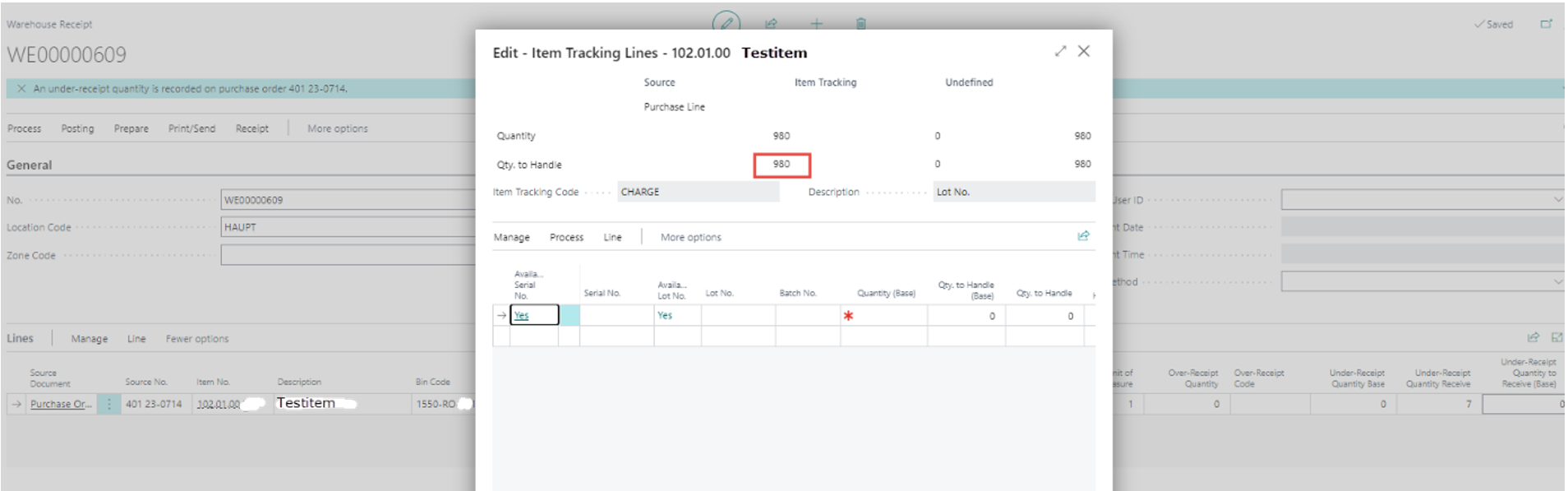Open the Line menu in the dialog
The height and width of the screenshot is (491, 1568).
pyautogui.click(x=612, y=237)
